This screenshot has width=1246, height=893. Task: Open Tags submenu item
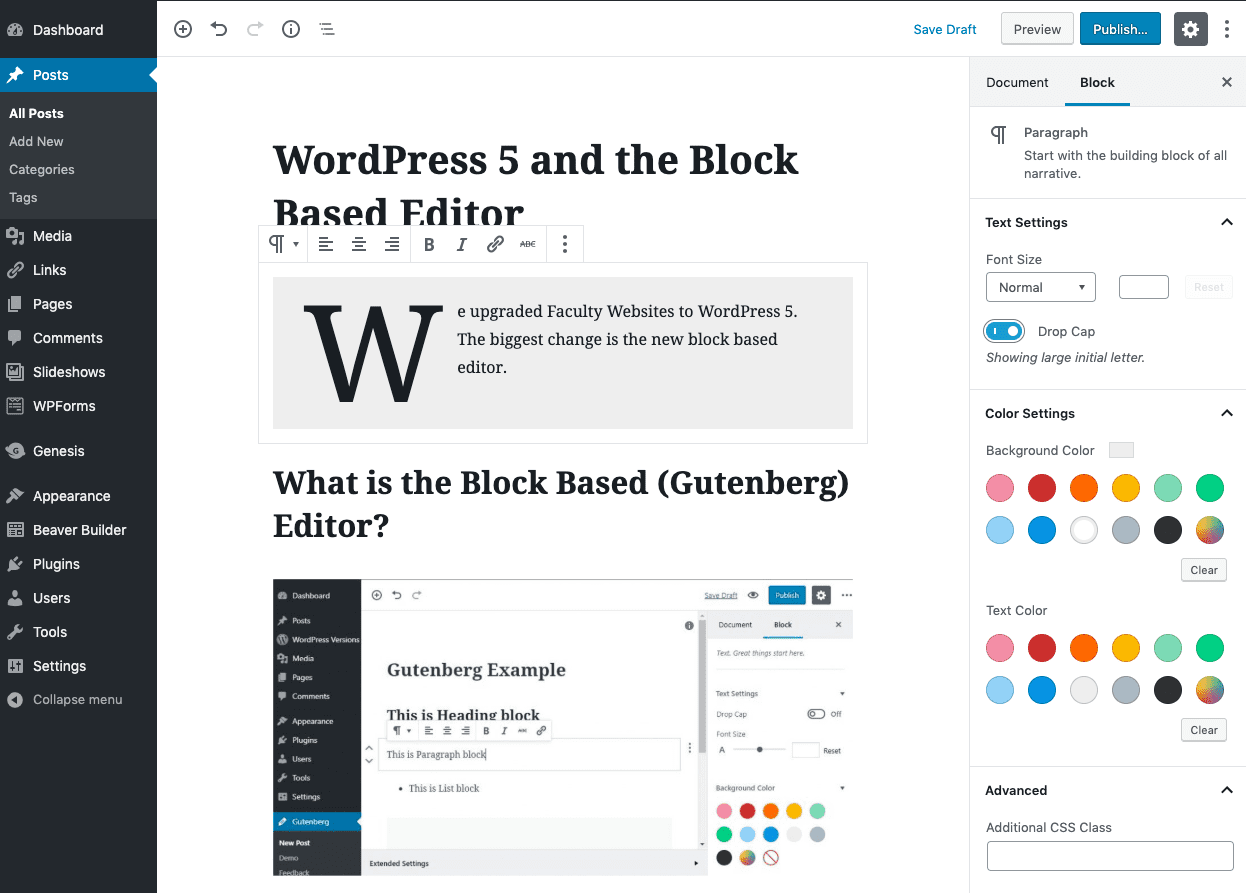[23, 197]
